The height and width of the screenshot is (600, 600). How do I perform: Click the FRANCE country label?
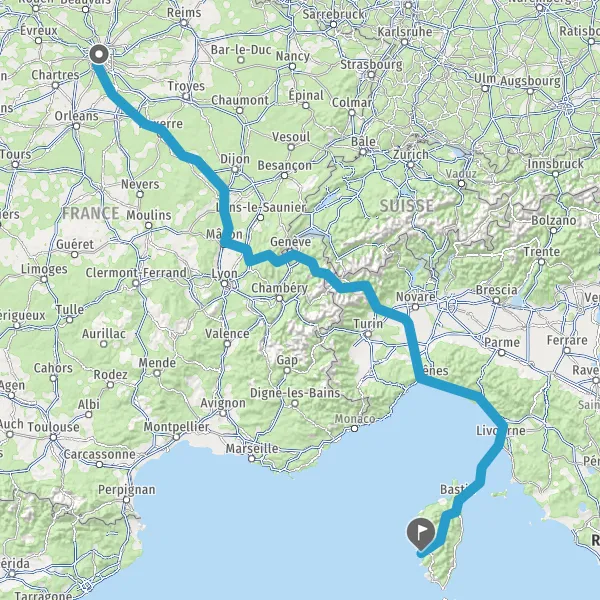tap(91, 214)
